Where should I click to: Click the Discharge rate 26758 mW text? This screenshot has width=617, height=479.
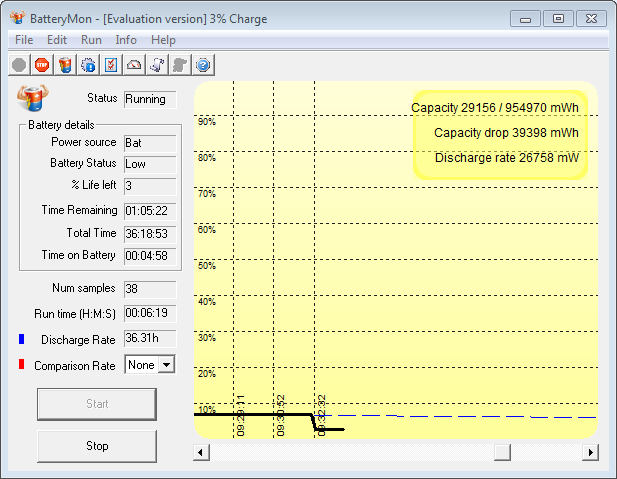click(x=507, y=158)
